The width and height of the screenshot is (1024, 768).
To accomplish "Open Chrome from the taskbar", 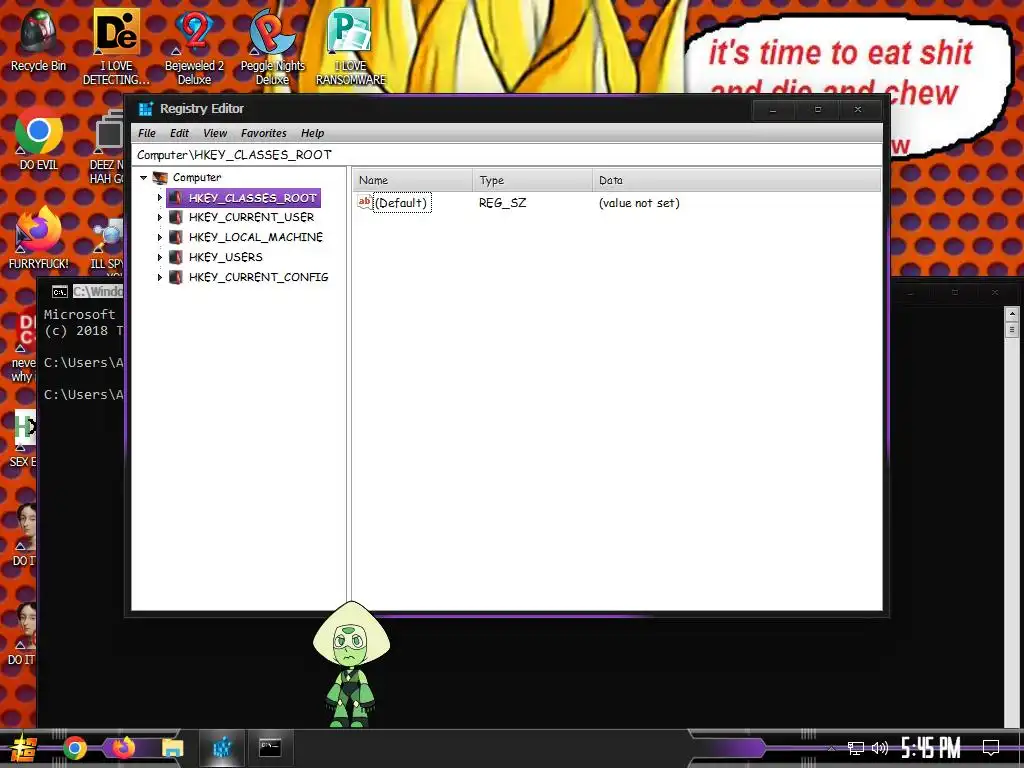I will pyautogui.click(x=74, y=748).
